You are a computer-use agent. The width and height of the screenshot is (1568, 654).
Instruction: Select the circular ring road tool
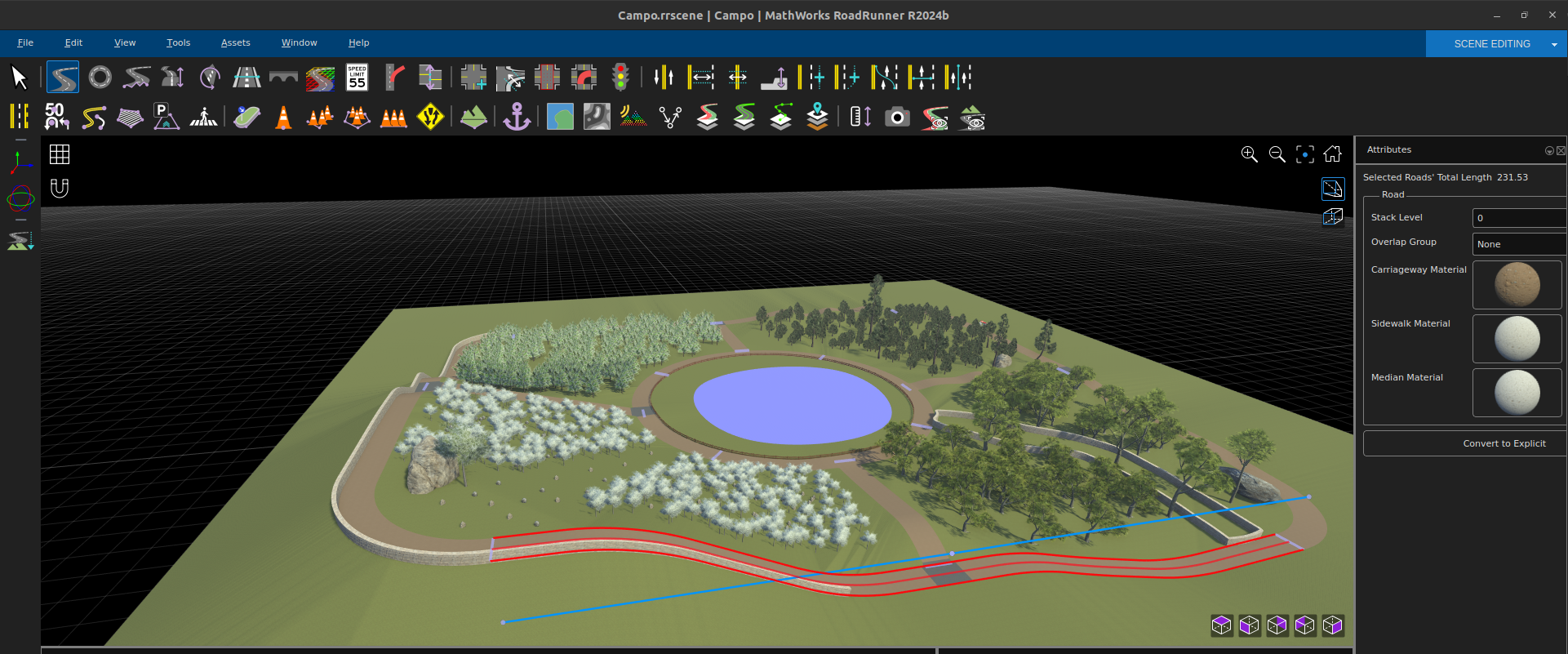[x=100, y=78]
